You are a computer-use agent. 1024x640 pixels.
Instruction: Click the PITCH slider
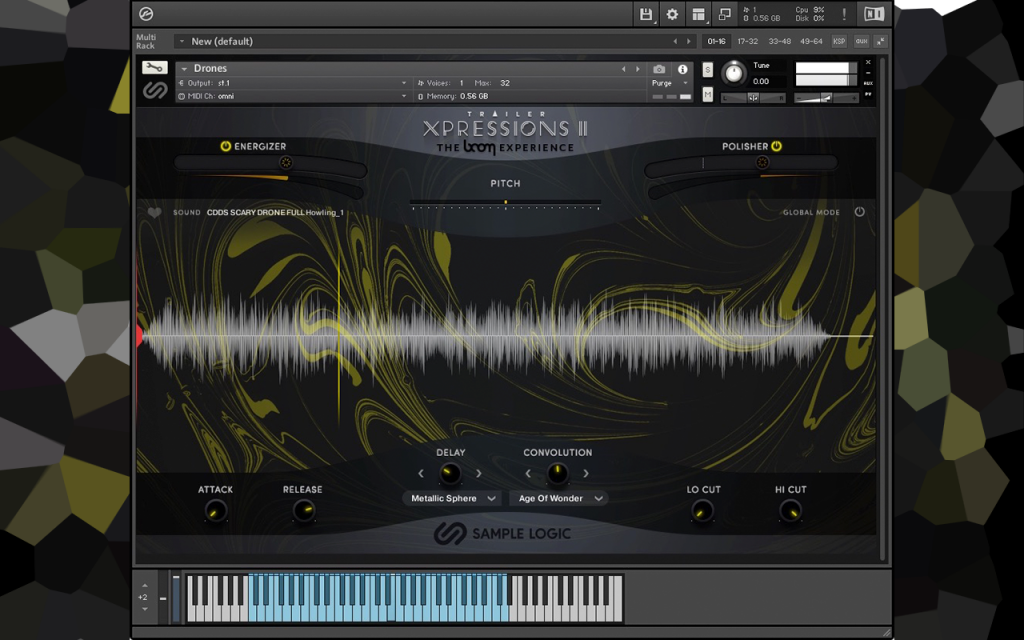pyautogui.click(x=505, y=204)
